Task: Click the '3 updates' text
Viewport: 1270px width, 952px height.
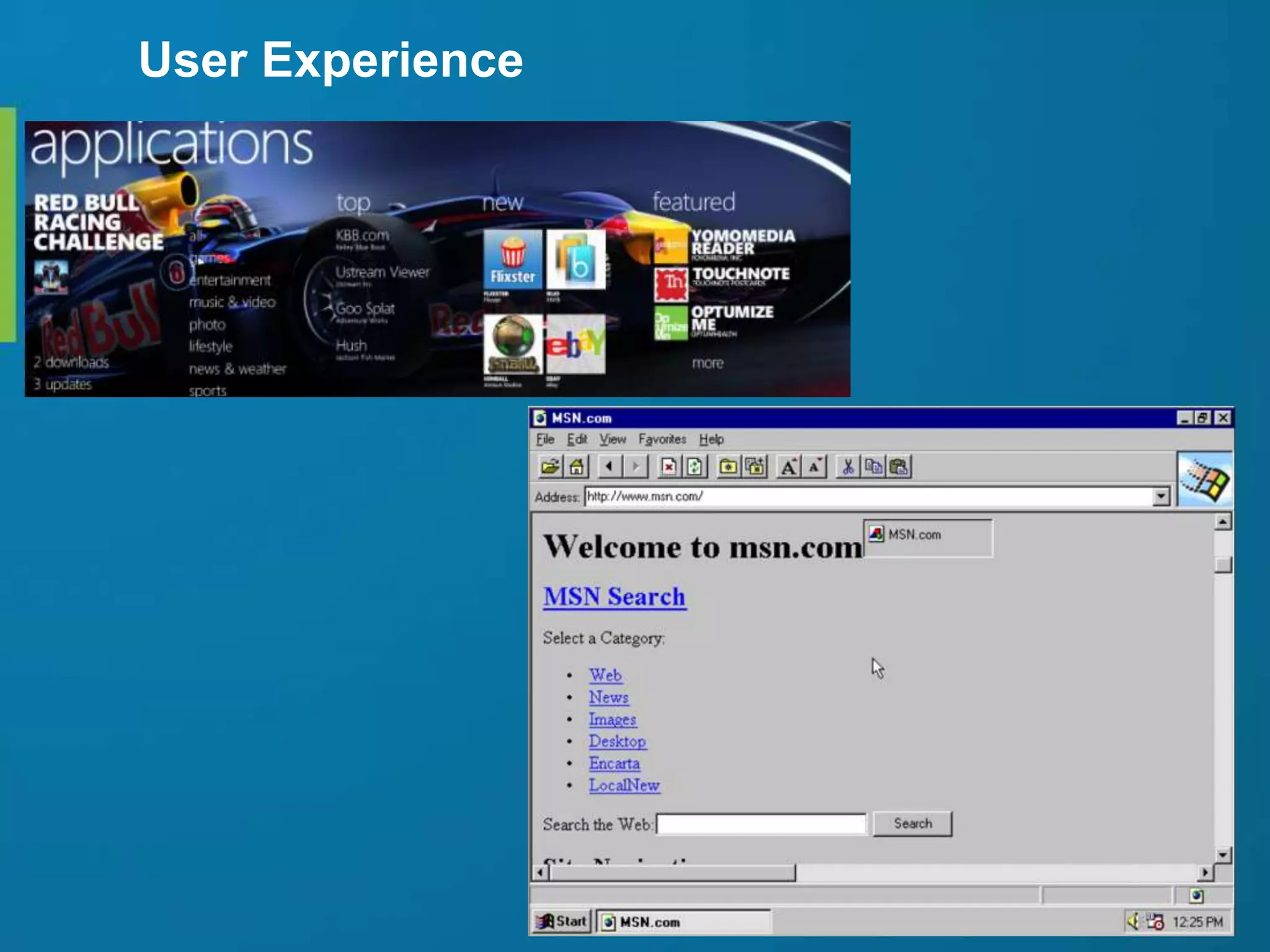Action: tap(63, 384)
